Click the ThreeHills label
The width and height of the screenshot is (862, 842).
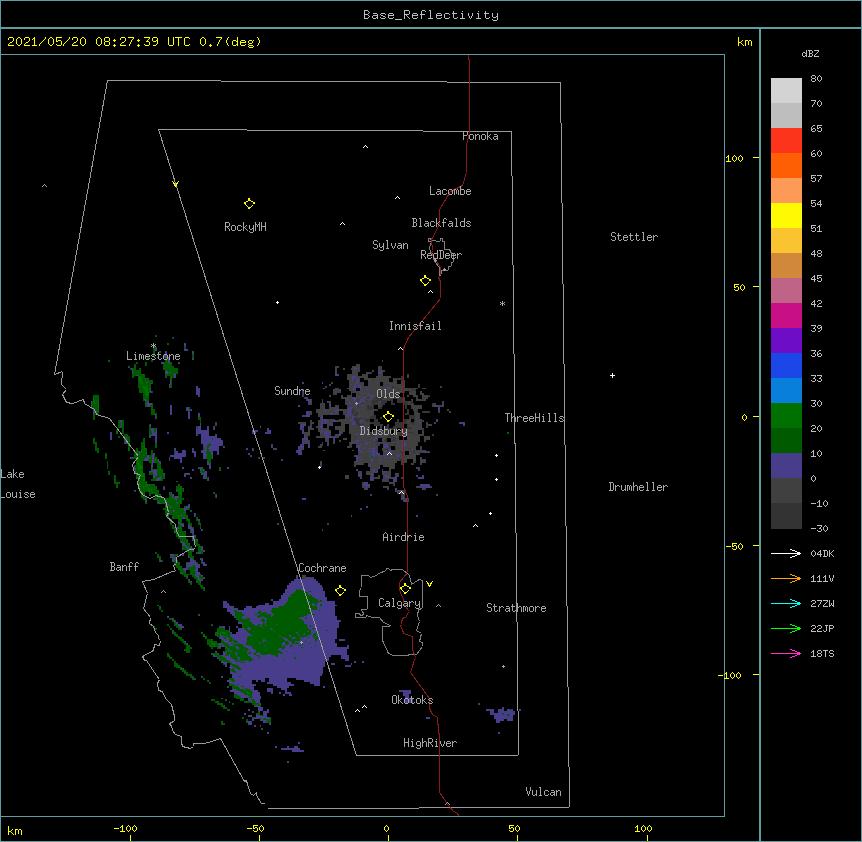(534, 418)
